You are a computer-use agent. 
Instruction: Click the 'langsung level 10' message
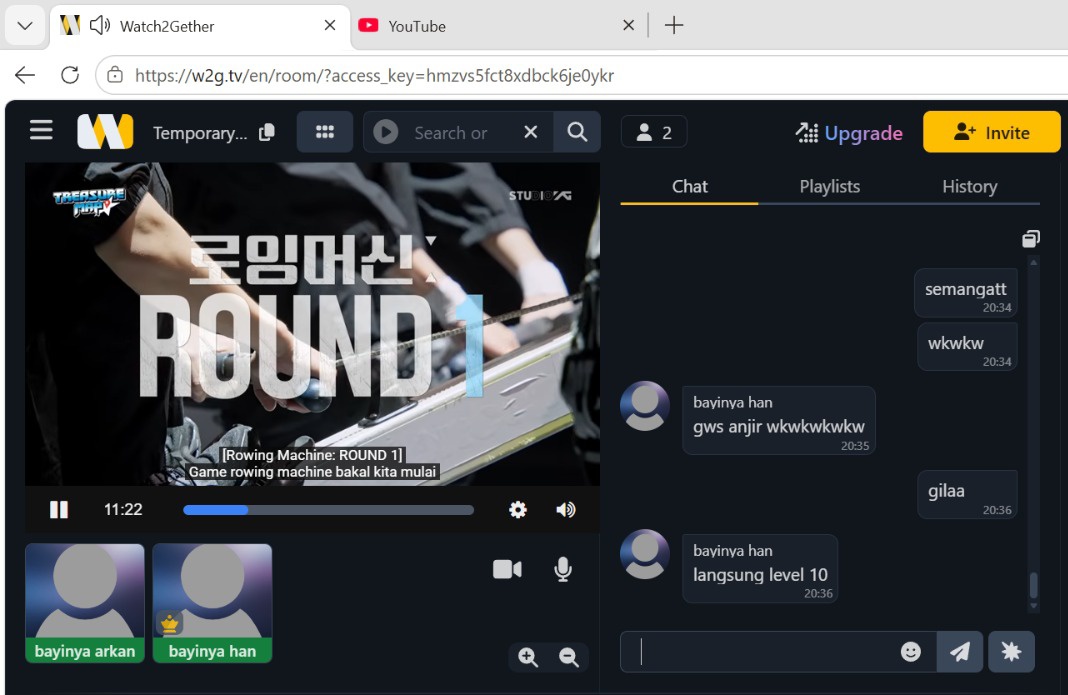click(x=760, y=568)
